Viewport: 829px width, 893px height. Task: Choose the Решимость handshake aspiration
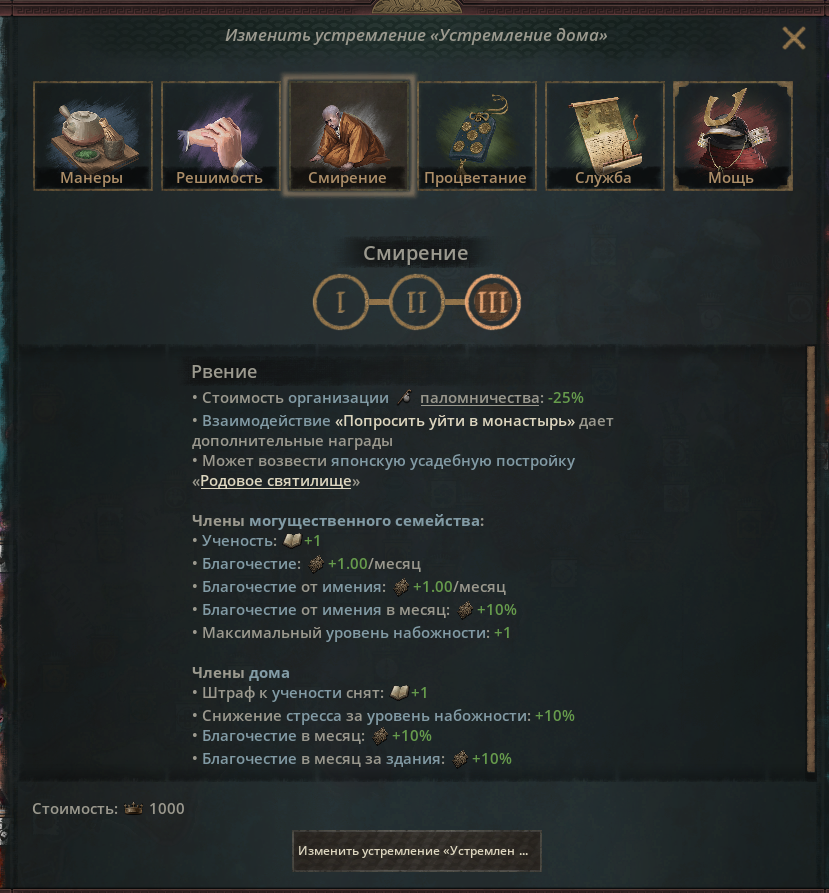220,136
